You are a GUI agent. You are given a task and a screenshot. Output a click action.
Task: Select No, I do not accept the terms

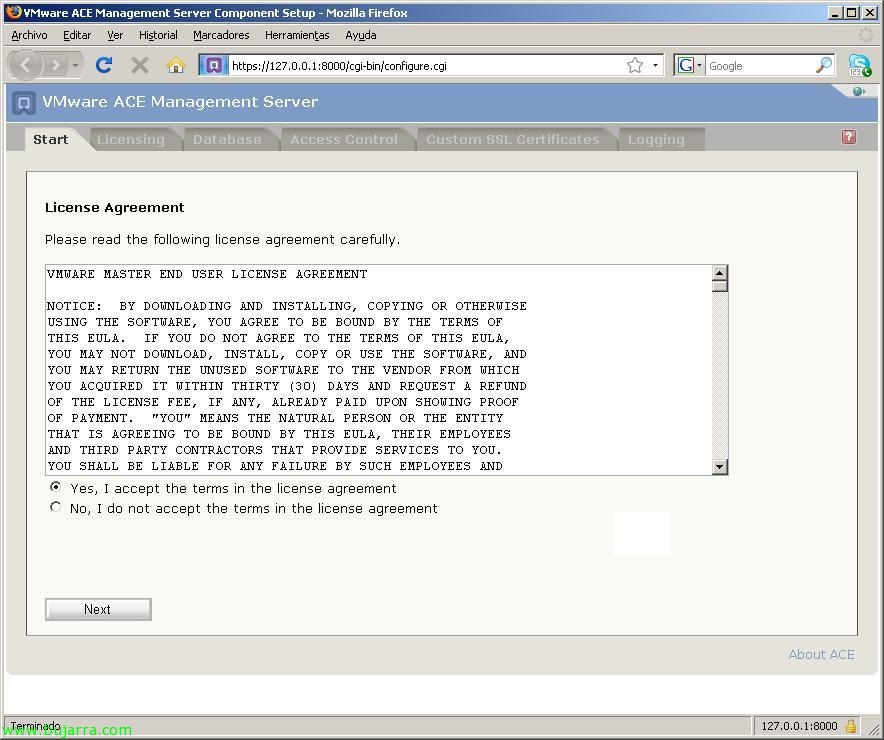pos(55,507)
